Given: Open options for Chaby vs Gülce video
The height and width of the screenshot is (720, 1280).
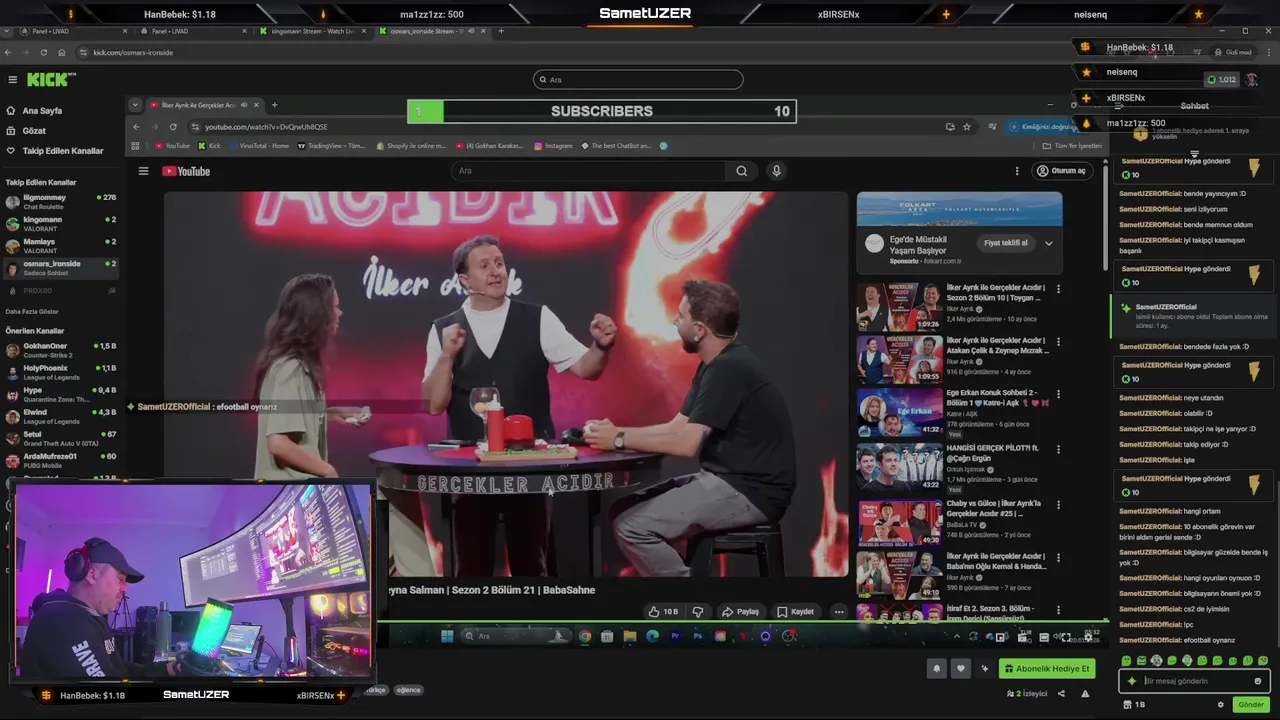Looking at the screenshot, I should pyautogui.click(x=1058, y=505).
